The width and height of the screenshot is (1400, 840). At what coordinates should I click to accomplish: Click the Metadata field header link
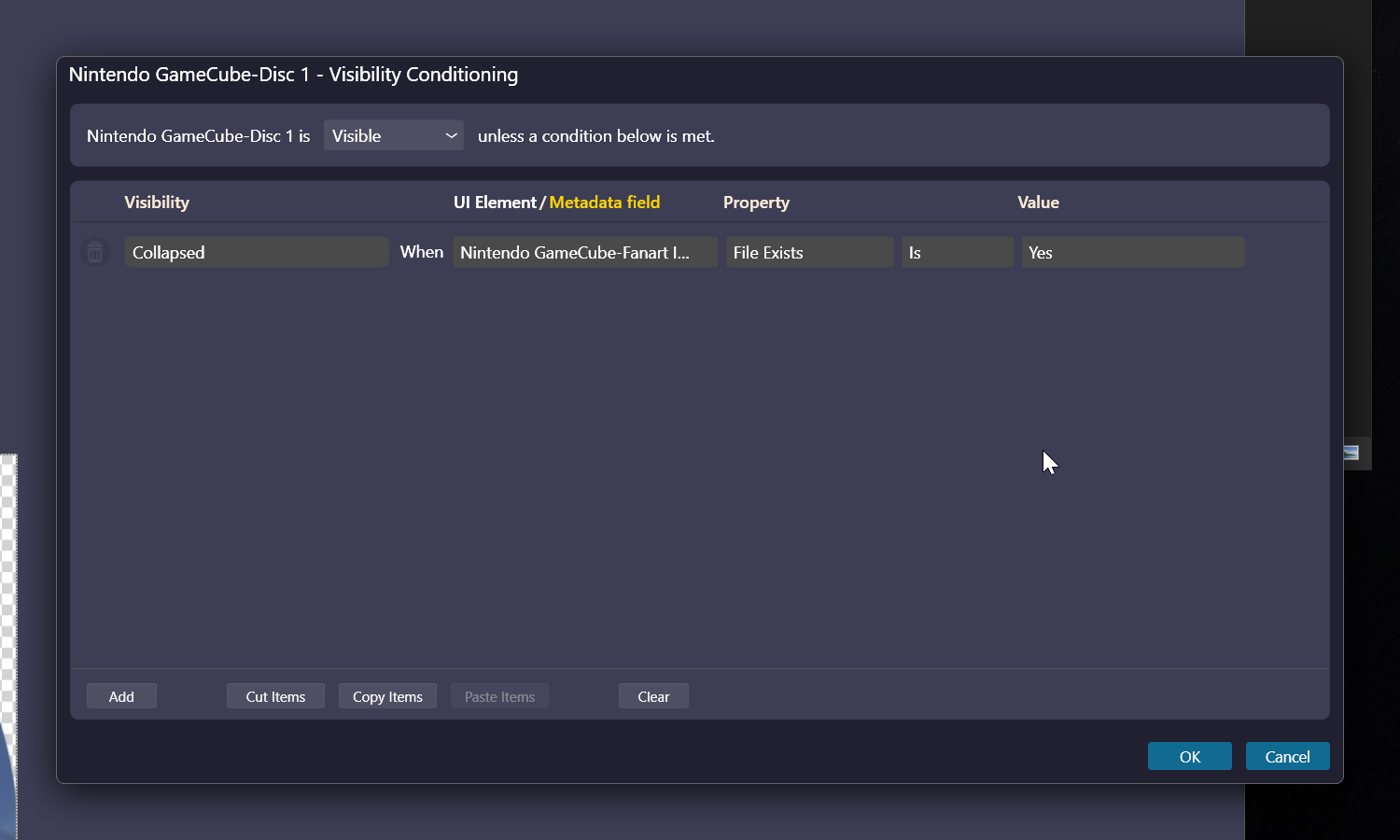(604, 203)
